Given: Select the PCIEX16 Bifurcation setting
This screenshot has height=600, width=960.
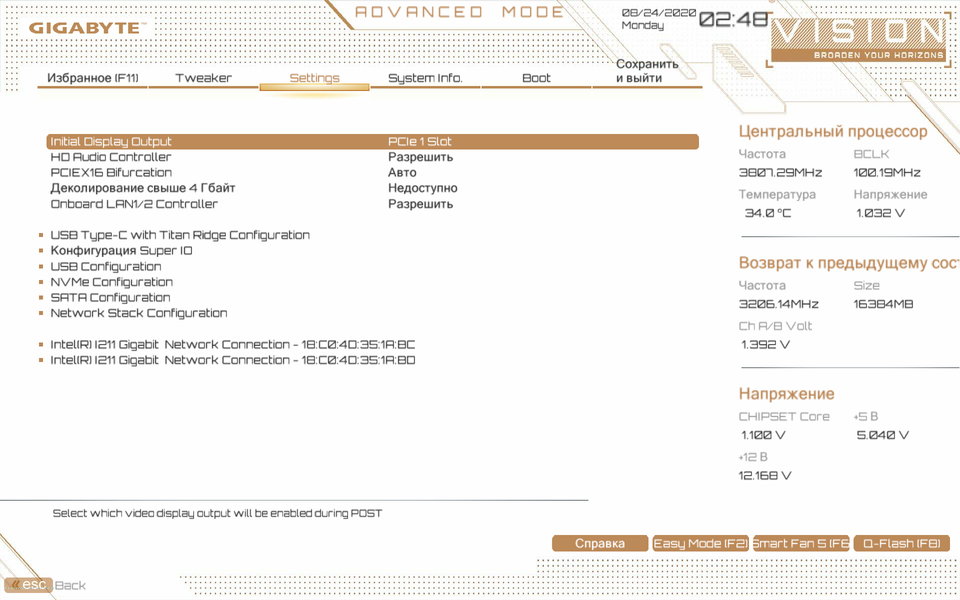Looking at the screenshot, I should [x=111, y=173].
